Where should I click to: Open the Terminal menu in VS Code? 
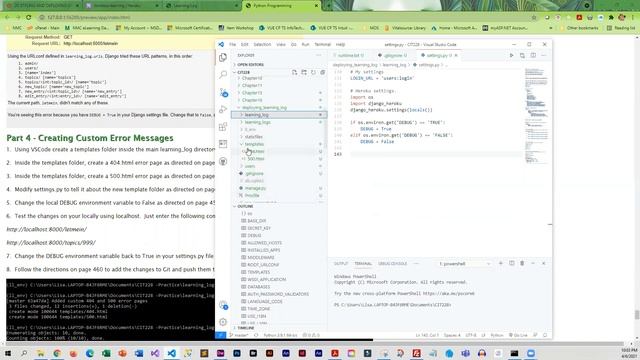click(322, 44)
